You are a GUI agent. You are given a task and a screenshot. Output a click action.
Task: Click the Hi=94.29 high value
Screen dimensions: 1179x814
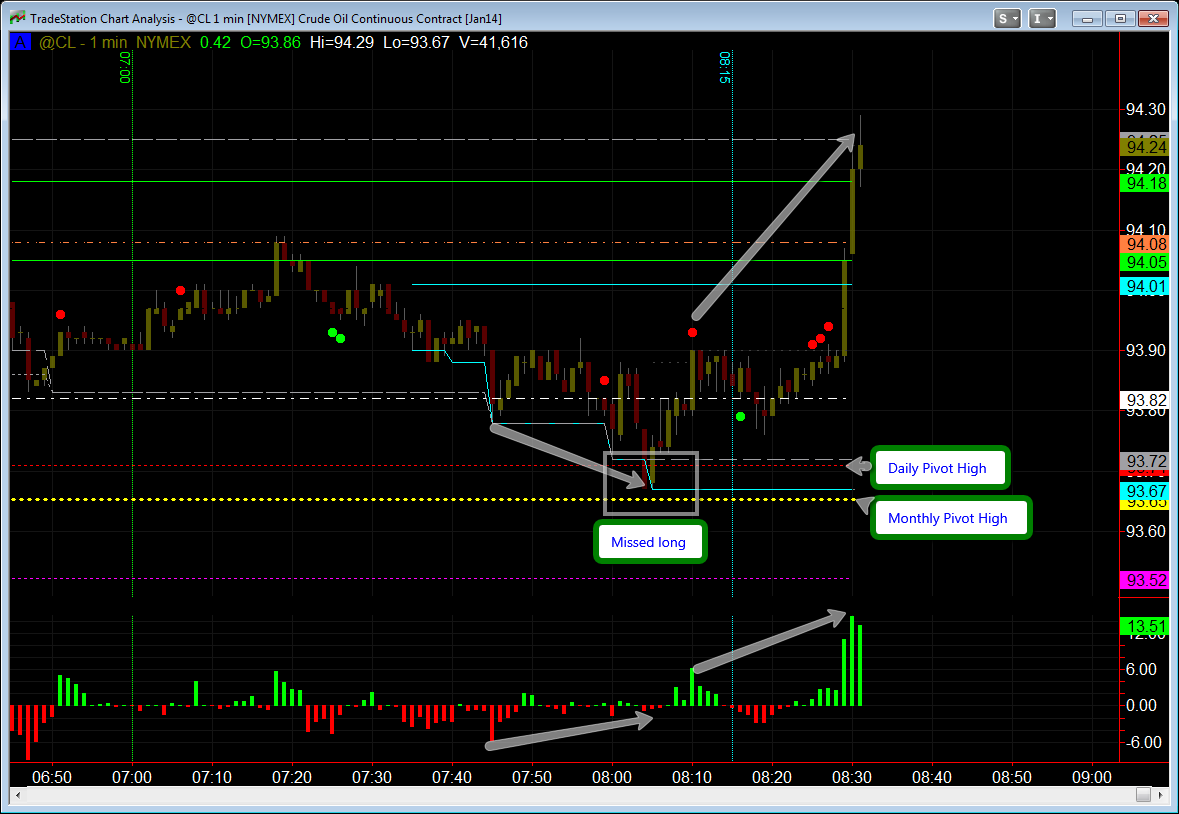point(341,43)
